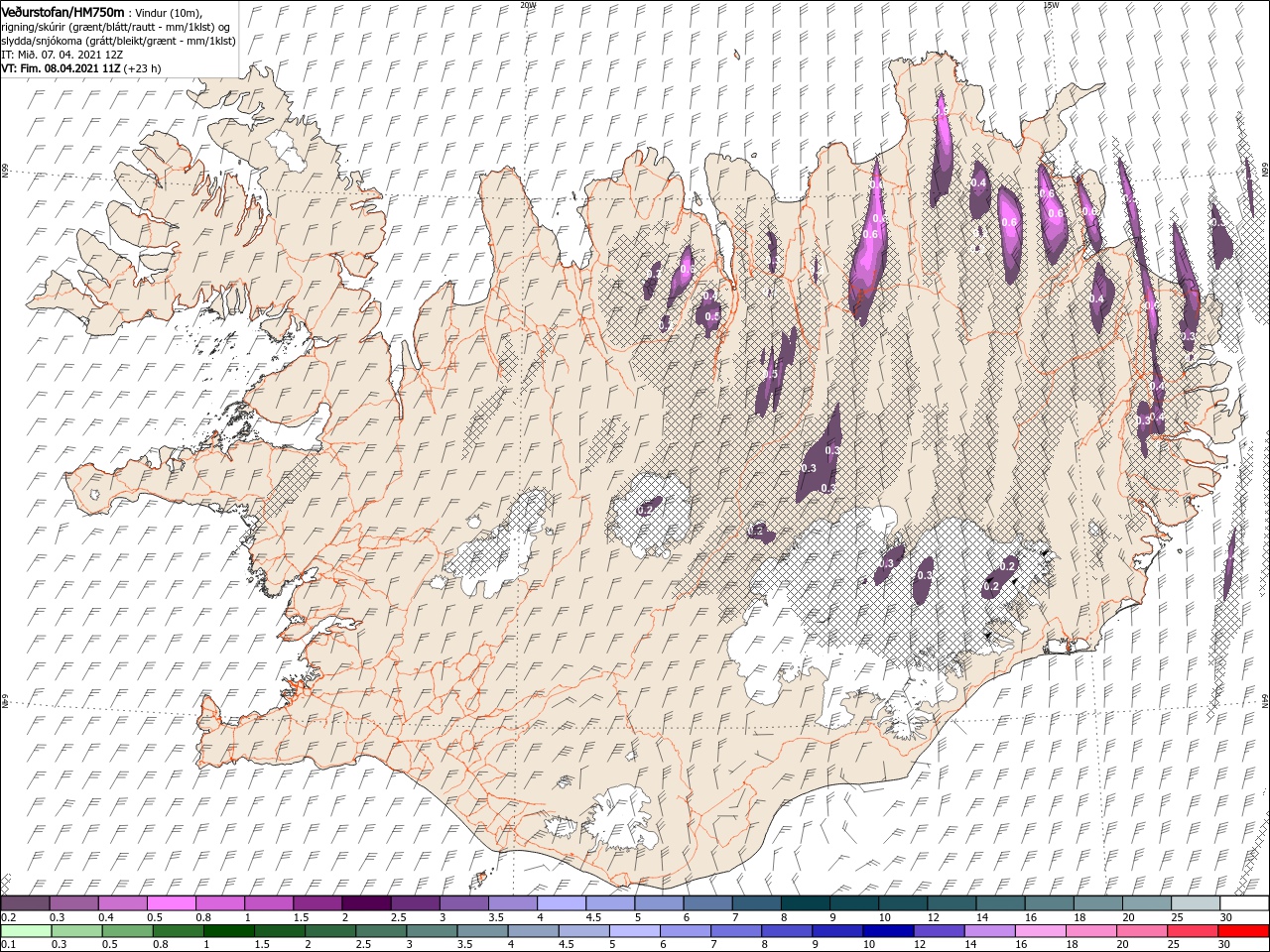Pick the deepest blue rain swatch 10 to 12
The height and width of the screenshot is (952, 1270).
tap(887, 930)
